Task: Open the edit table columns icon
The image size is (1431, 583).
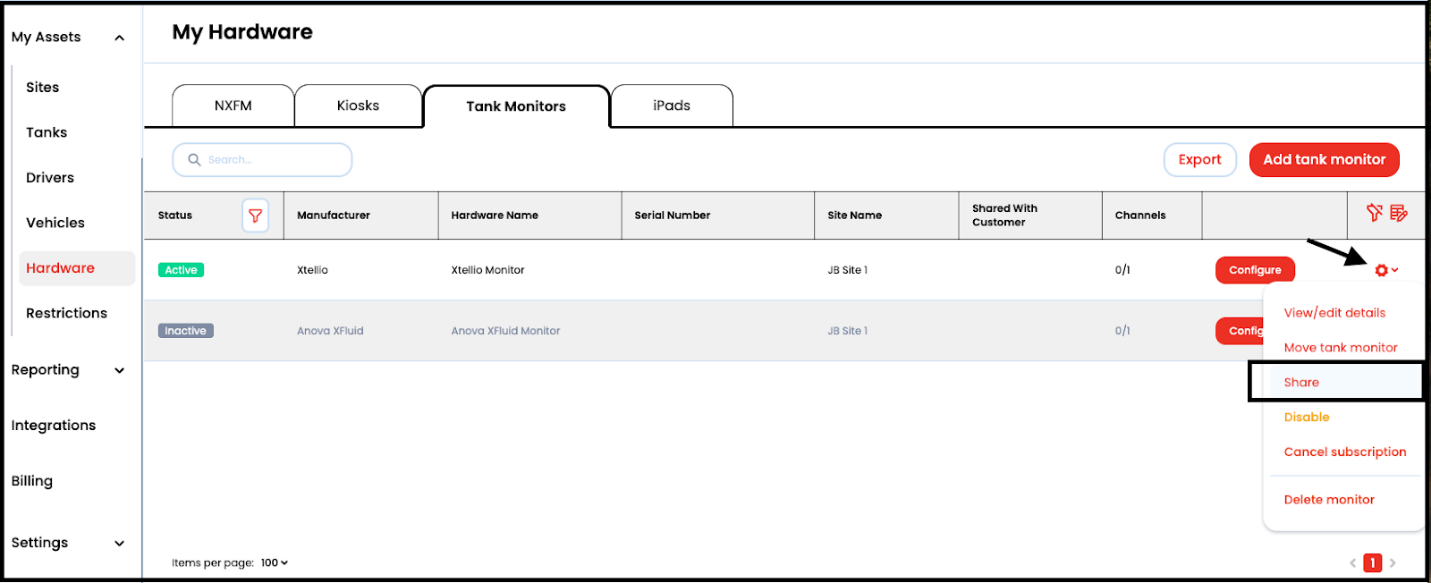Action: click(1398, 212)
